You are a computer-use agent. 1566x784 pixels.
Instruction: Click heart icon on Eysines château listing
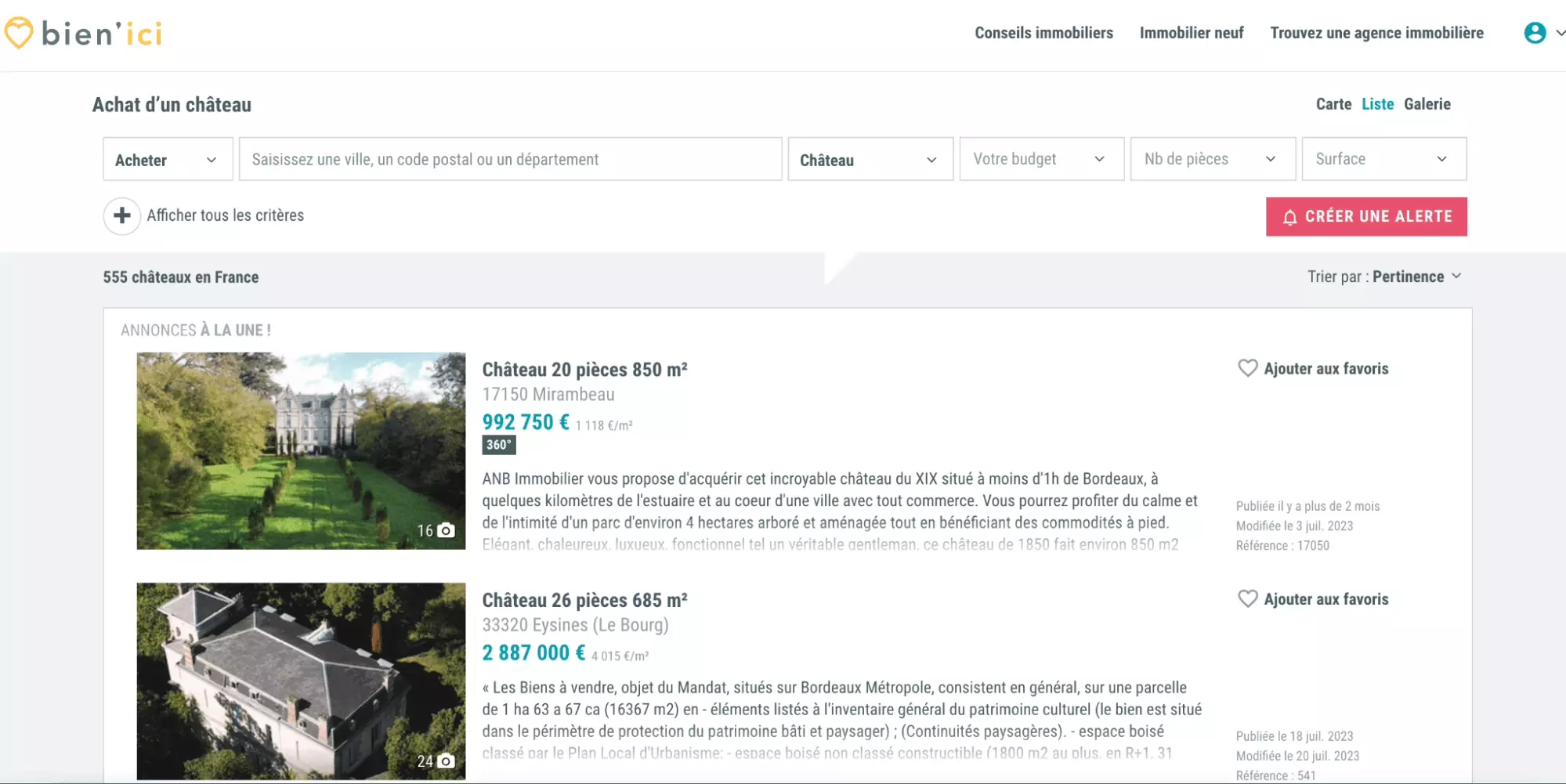point(1247,599)
